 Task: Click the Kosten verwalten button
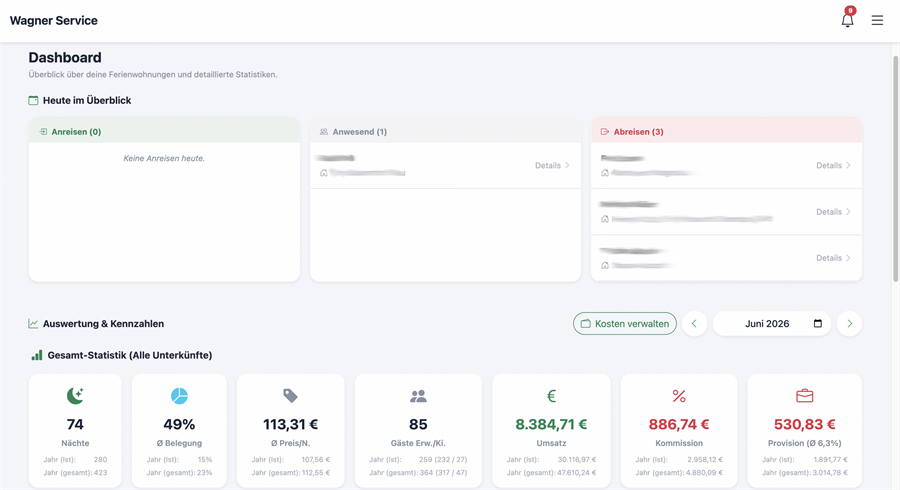point(624,324)
